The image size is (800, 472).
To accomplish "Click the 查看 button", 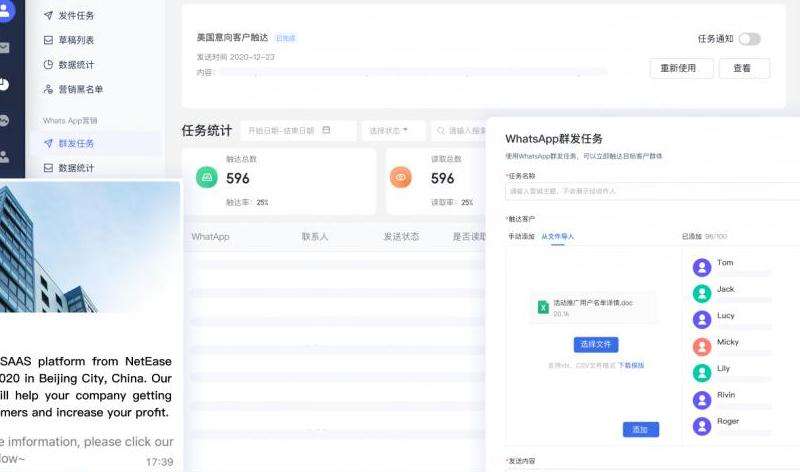I will [744, 68].
